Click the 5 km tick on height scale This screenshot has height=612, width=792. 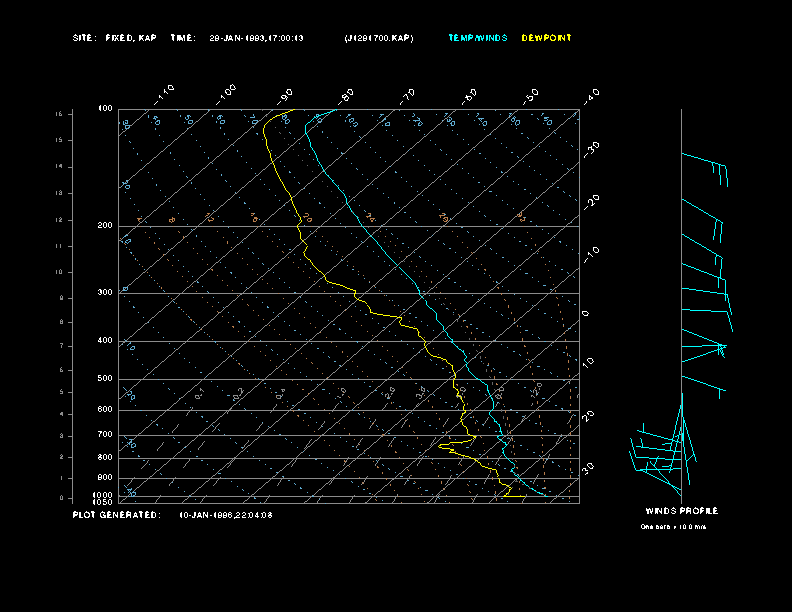point(62,392)
